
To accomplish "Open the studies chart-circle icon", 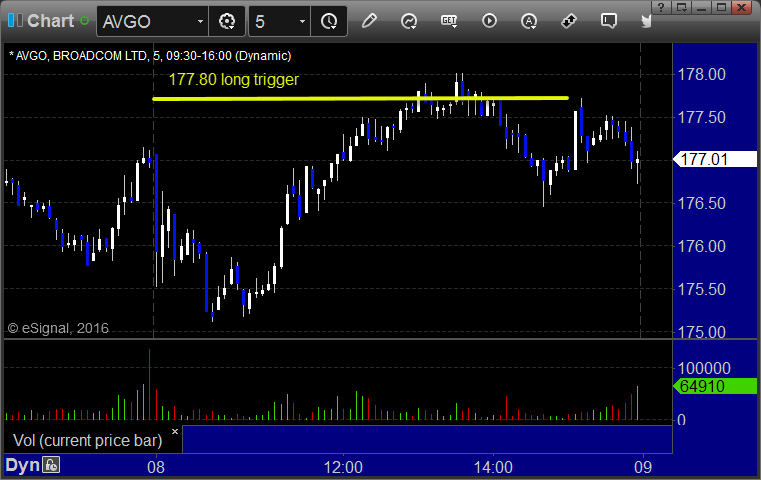I will coord(409,21).
